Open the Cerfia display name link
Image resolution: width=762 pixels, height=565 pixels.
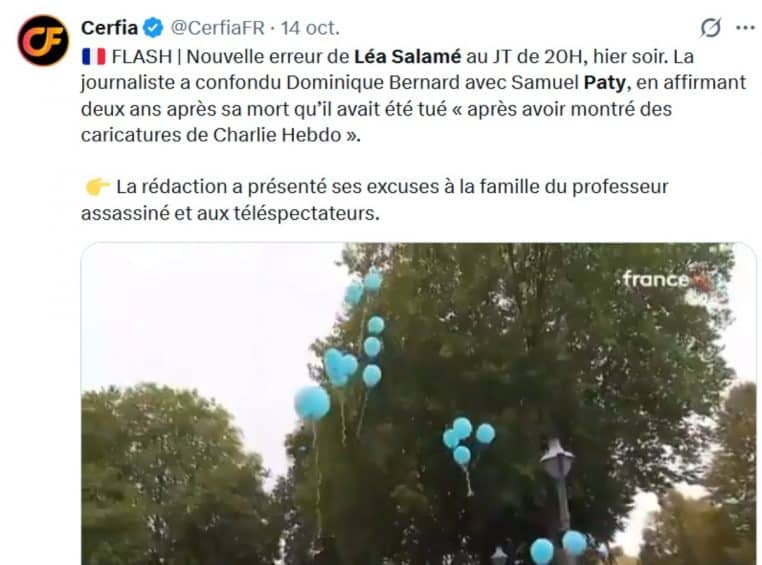(109, 28)
